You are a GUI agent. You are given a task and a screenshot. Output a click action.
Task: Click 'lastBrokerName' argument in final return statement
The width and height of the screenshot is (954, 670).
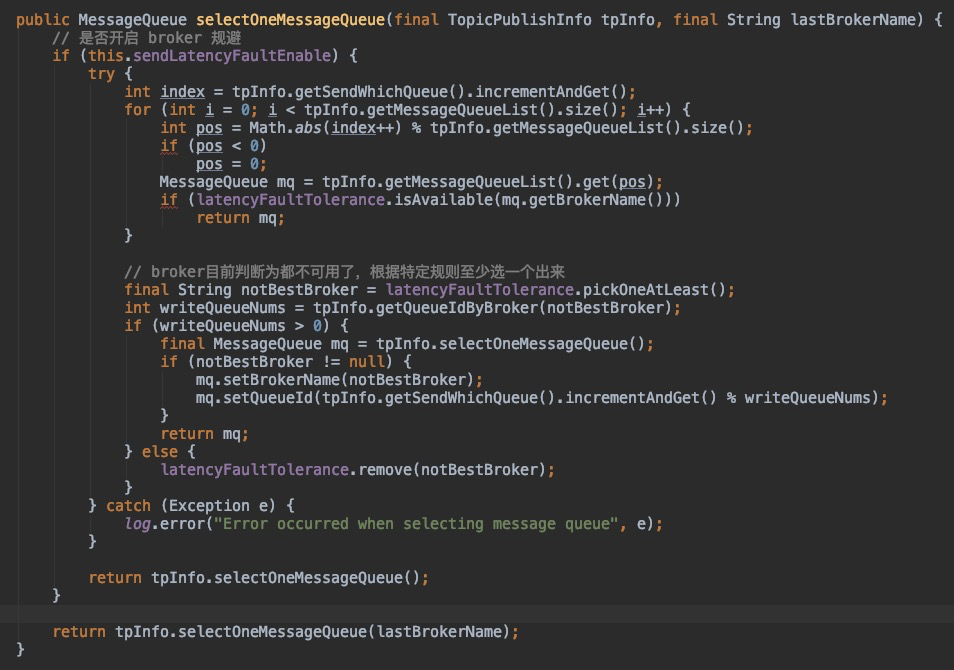(439, 632)
